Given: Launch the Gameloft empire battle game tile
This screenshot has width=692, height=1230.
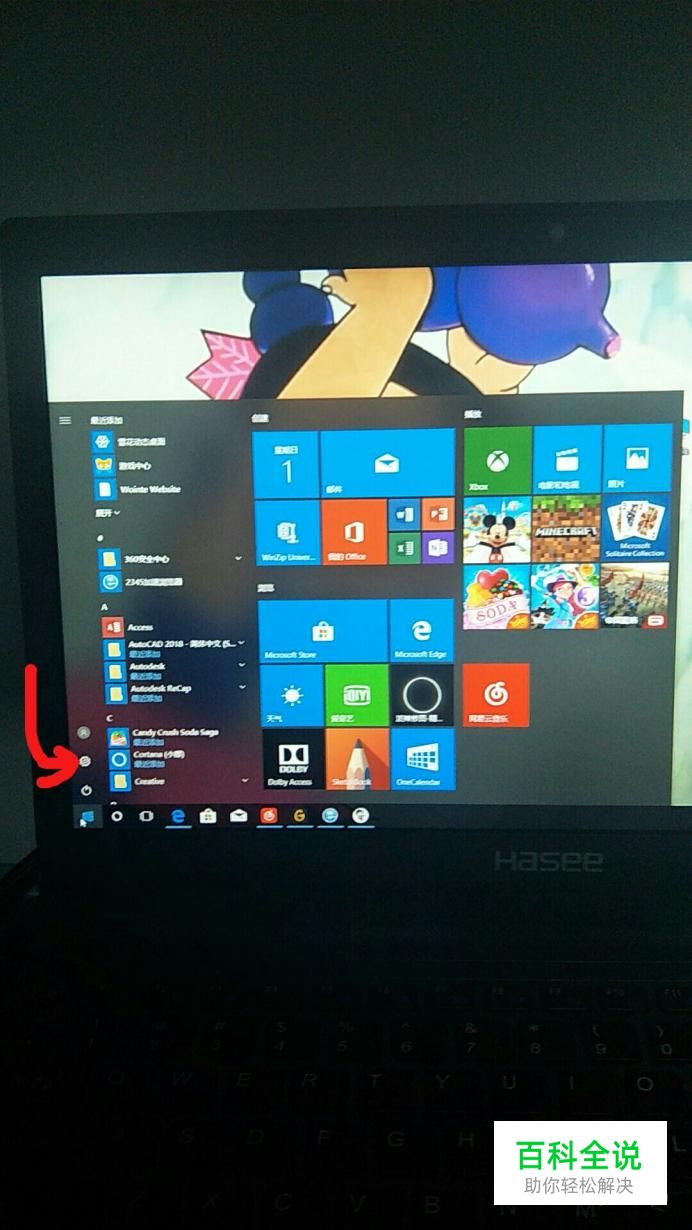Looking at the screenshot, I should tap(635, 596).
